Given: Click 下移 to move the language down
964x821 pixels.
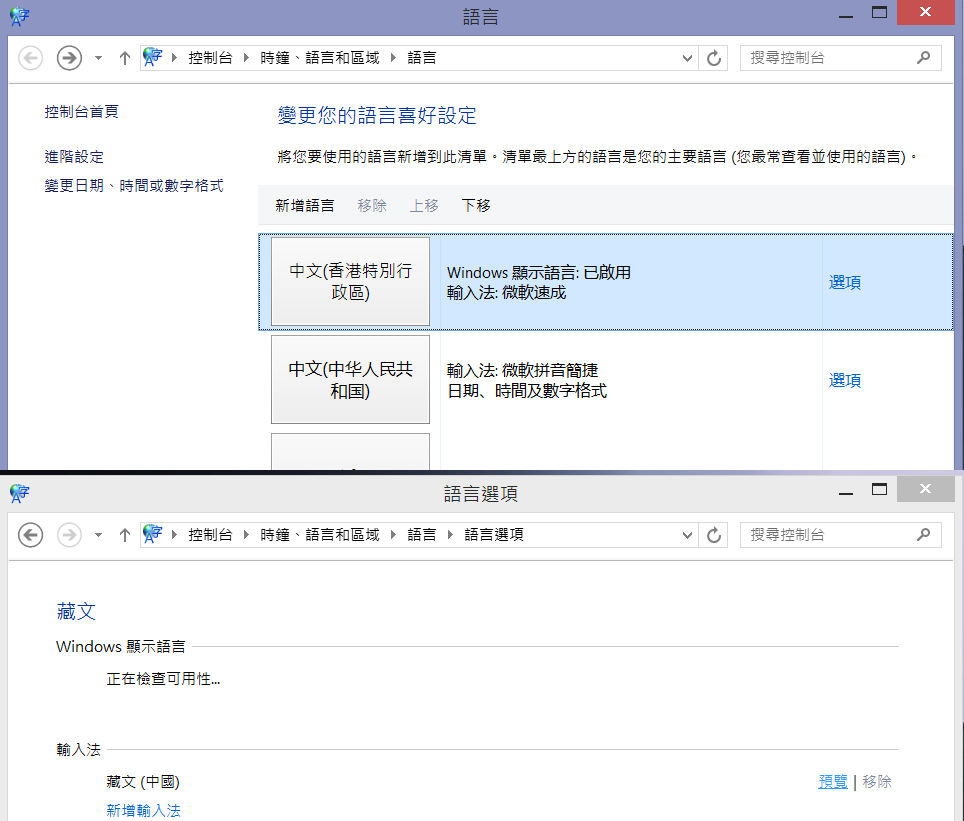Looking at the screenshot, I should pos(475,205).
